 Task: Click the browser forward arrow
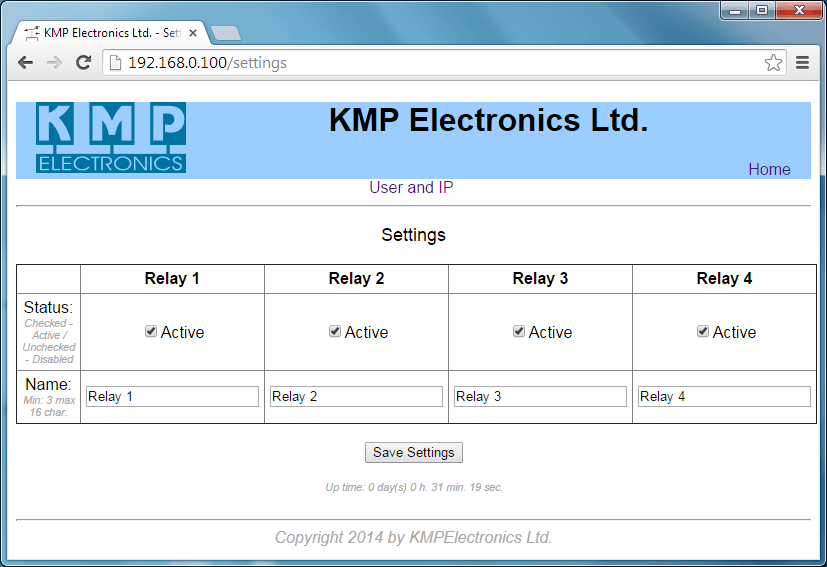coord(54,63)
